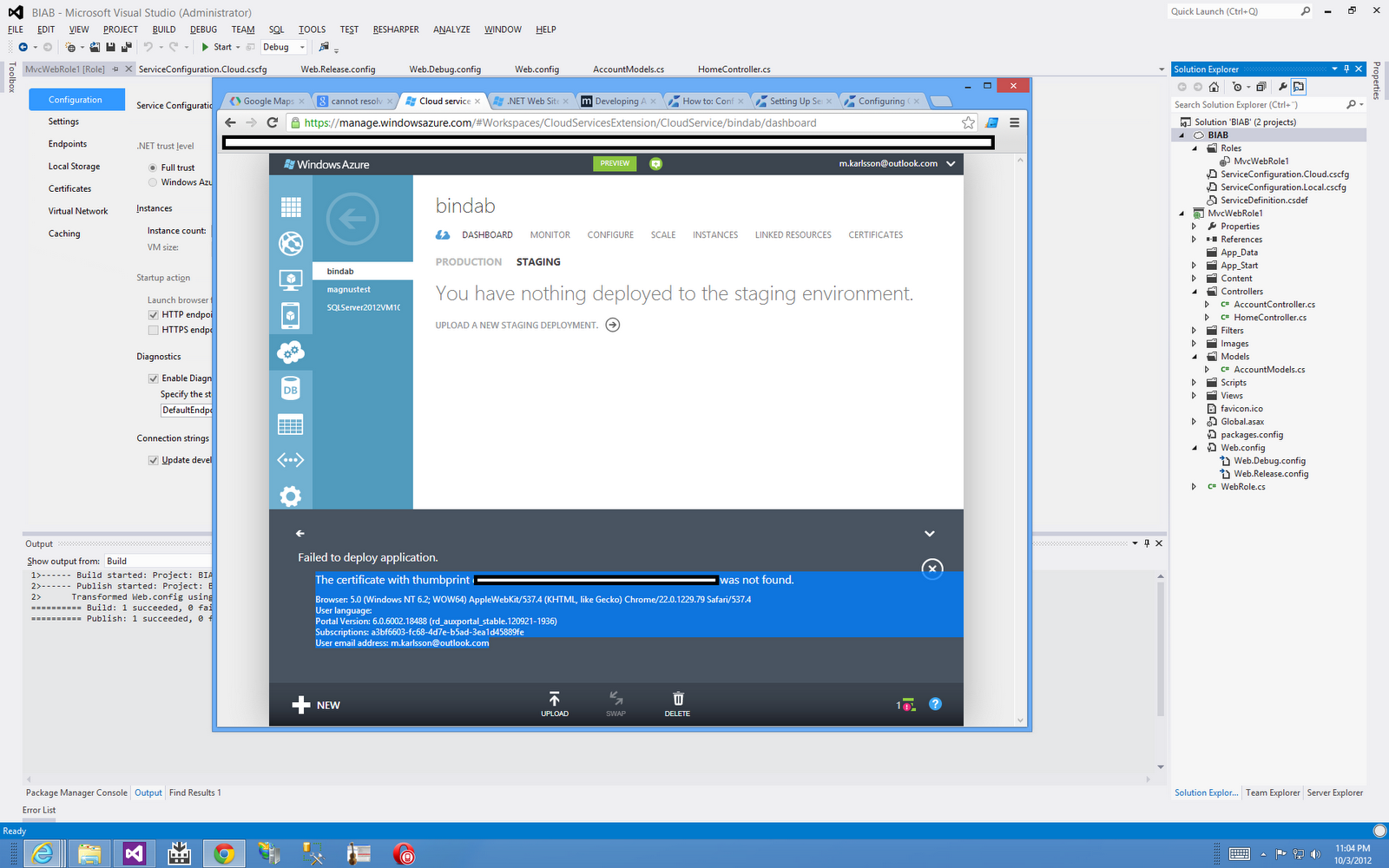This screenshot has width=1389, height=868.
Task: Switch to the CONFIGURE tab in Azure portal
Action: pos(610,235)
